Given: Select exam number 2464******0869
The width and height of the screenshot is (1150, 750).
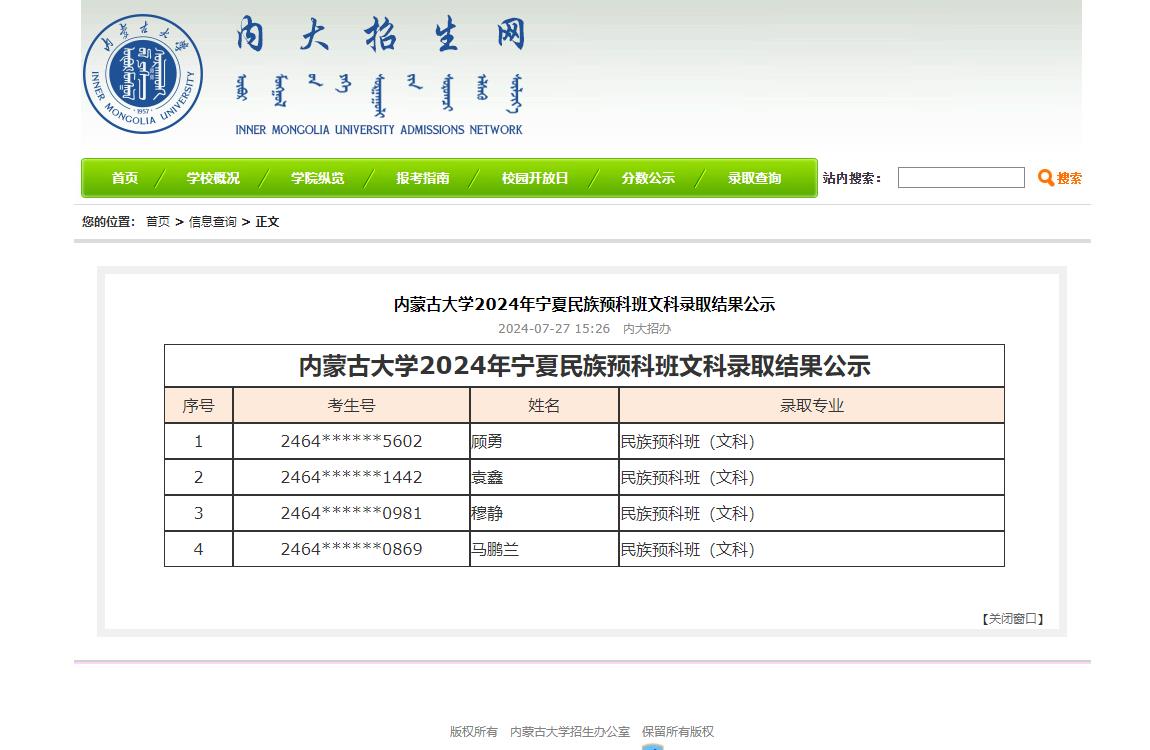Looking at the screenshot, I should tap(351, 549).
